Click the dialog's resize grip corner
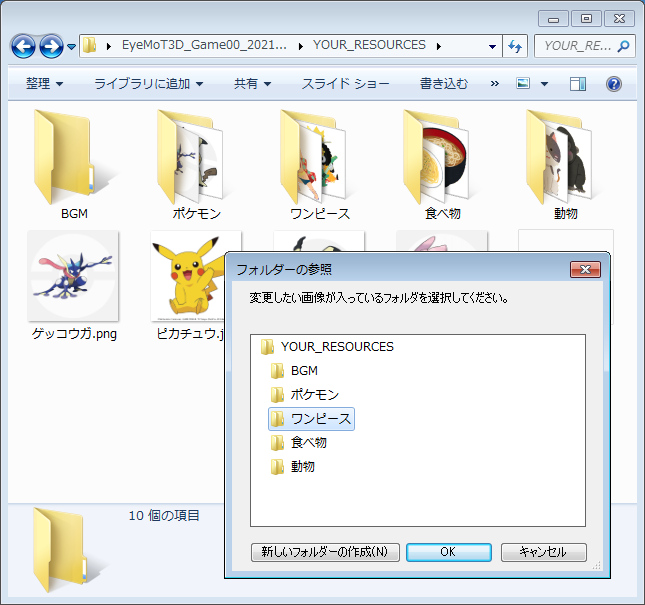The height and width of the screenshot is (605, 645). click(597, 566)
